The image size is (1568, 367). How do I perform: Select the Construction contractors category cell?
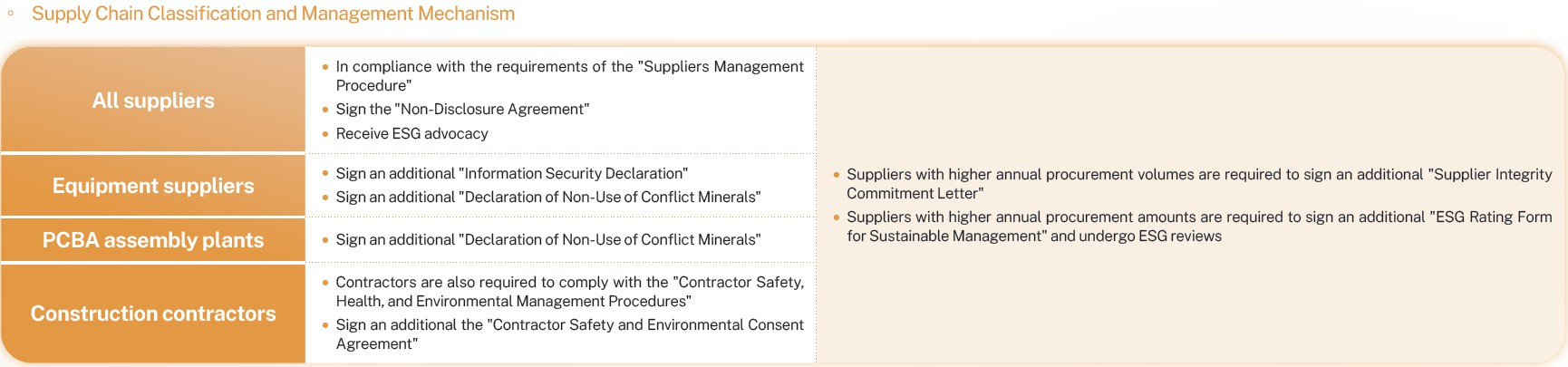coord(153,314)
